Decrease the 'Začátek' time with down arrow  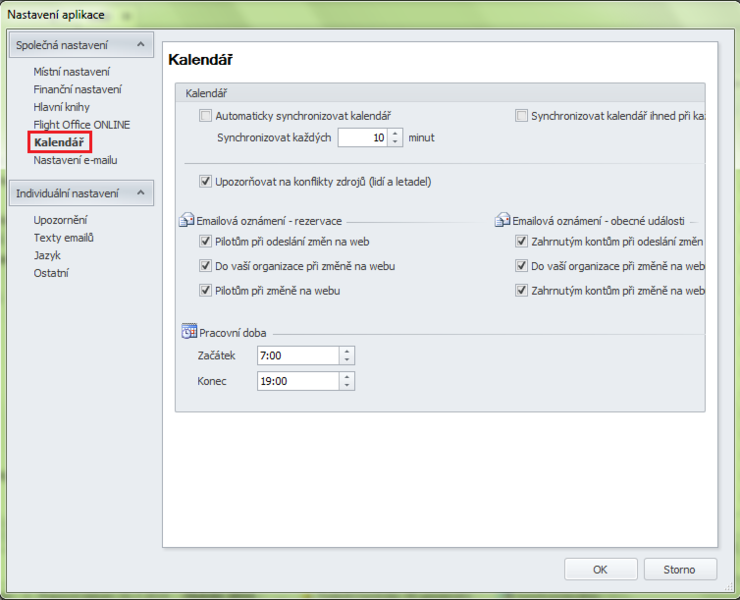(347, 360)
